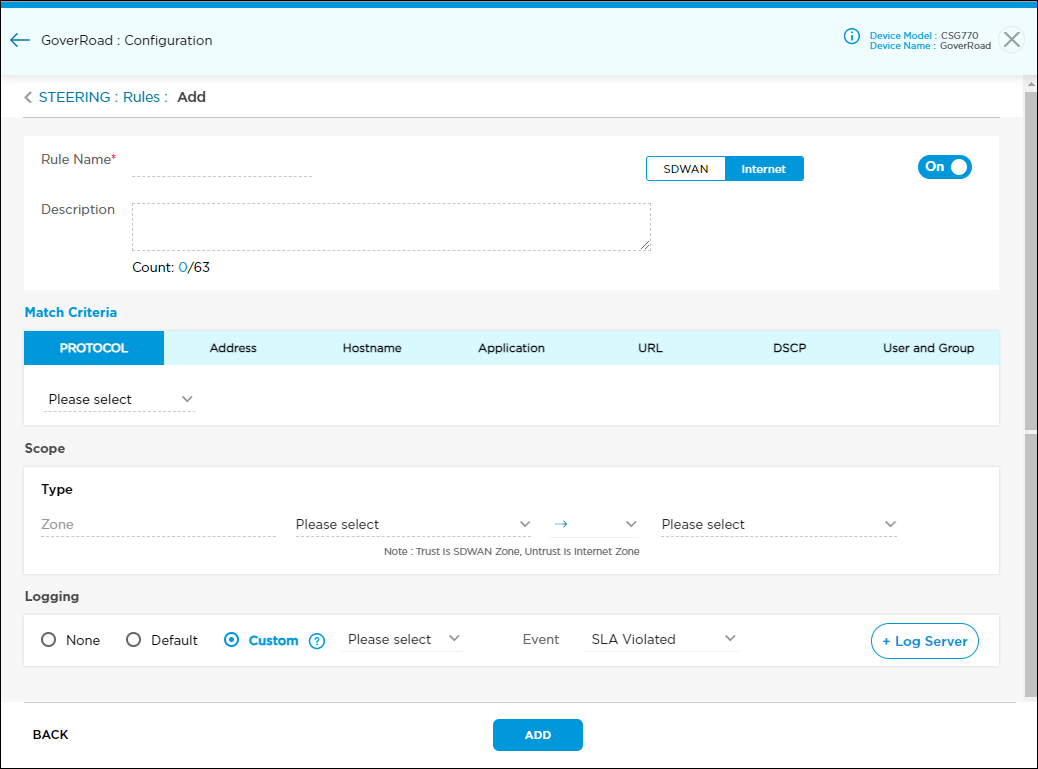Screen dimensions: 1038x769
Task: Select the Default logging radio button
Action: pyautogui.click(x=133, y=640)
